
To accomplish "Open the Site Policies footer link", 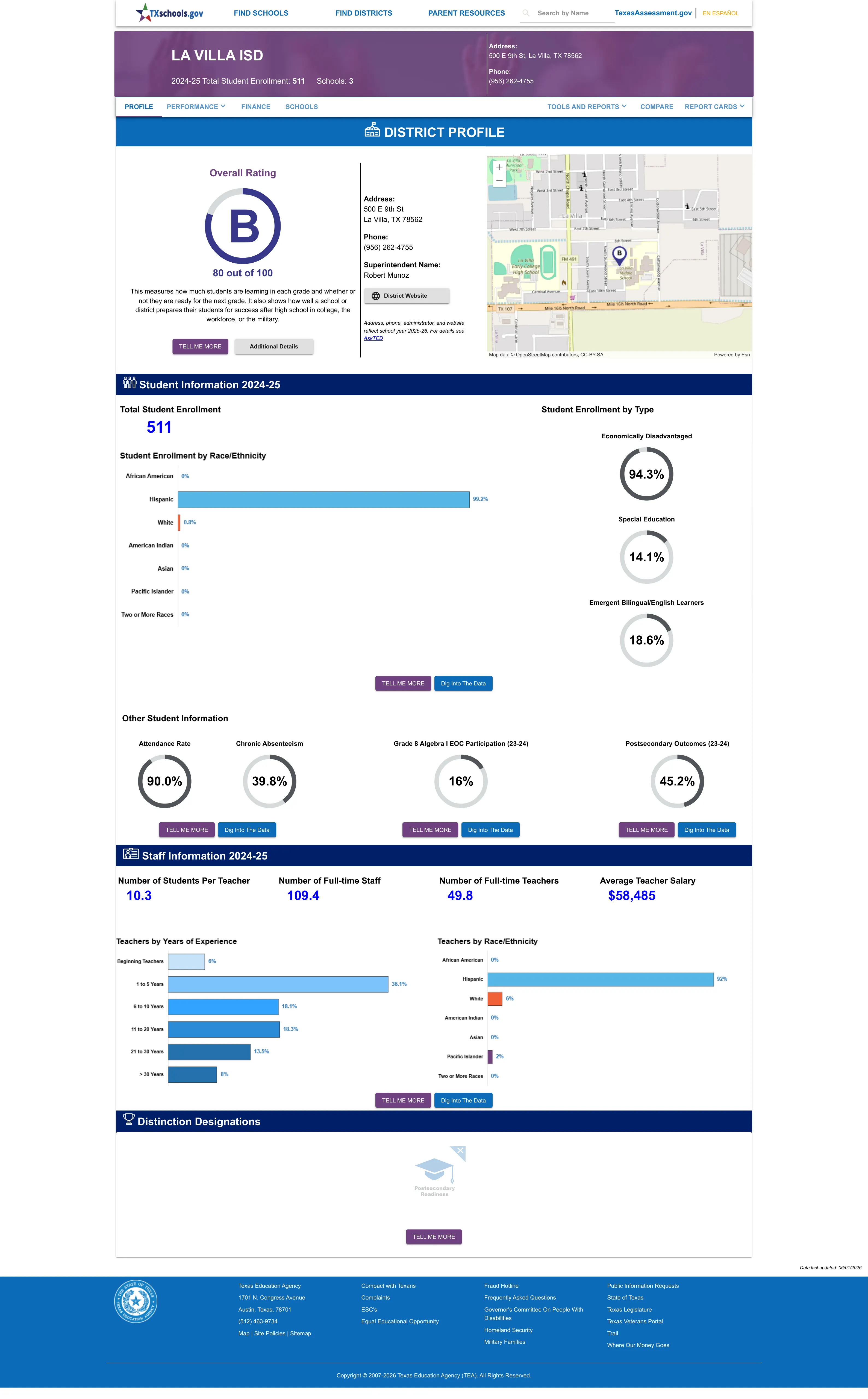I will 270,1334.
